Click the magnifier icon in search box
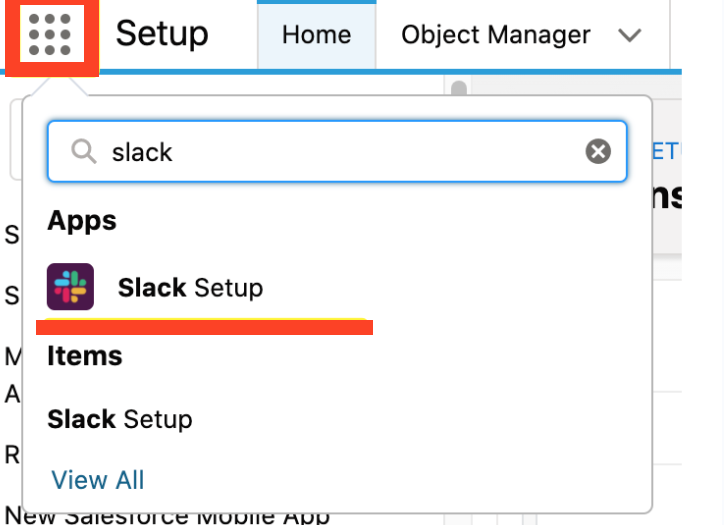This screenshot has width=724, height=525. coord(84,151)
